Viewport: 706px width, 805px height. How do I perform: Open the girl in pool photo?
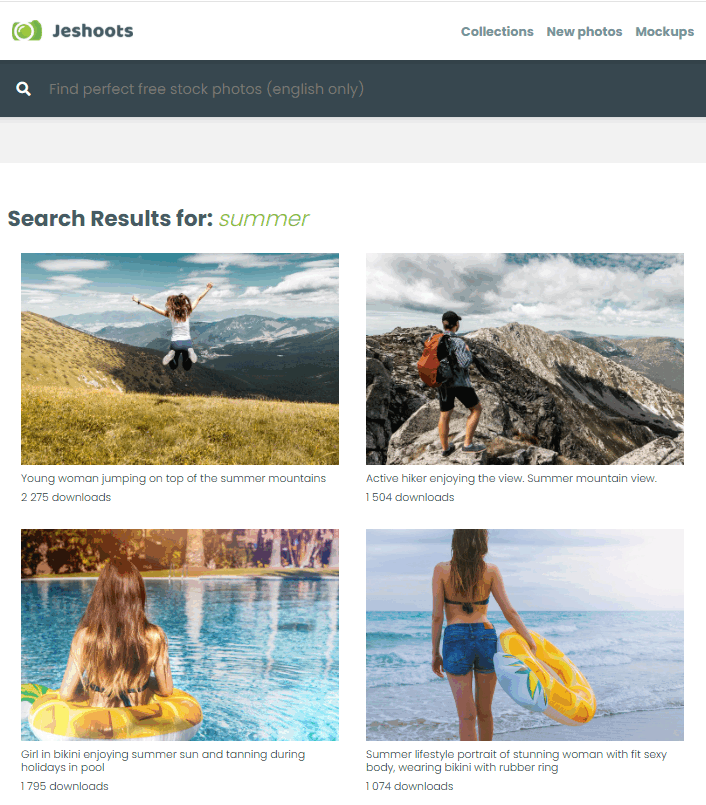pyautogui.click(x=180, y=635)
